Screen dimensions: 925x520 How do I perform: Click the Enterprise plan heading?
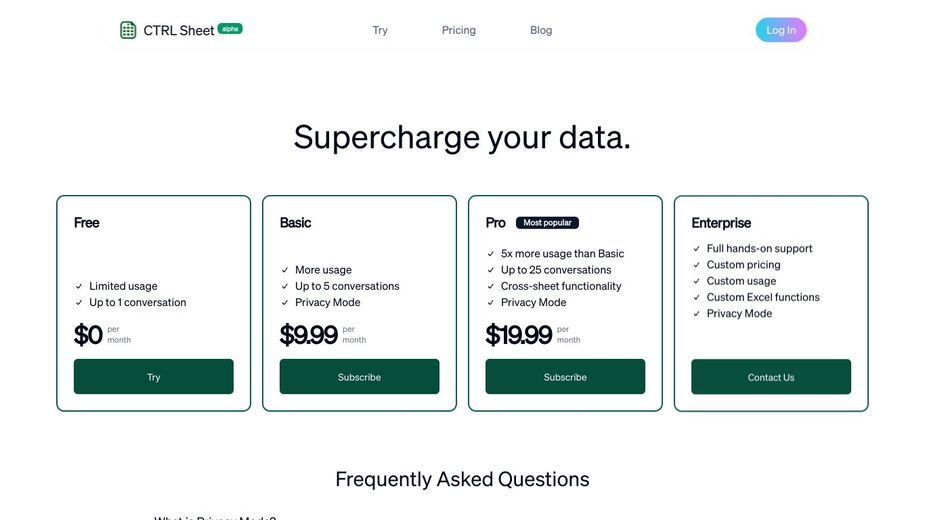721,223
